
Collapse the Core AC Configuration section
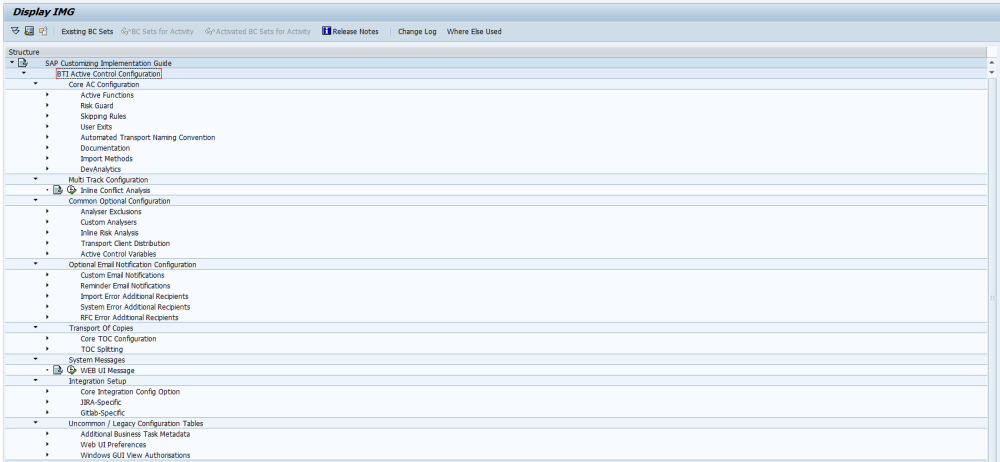pyautogui.click(x=36, y=84)
